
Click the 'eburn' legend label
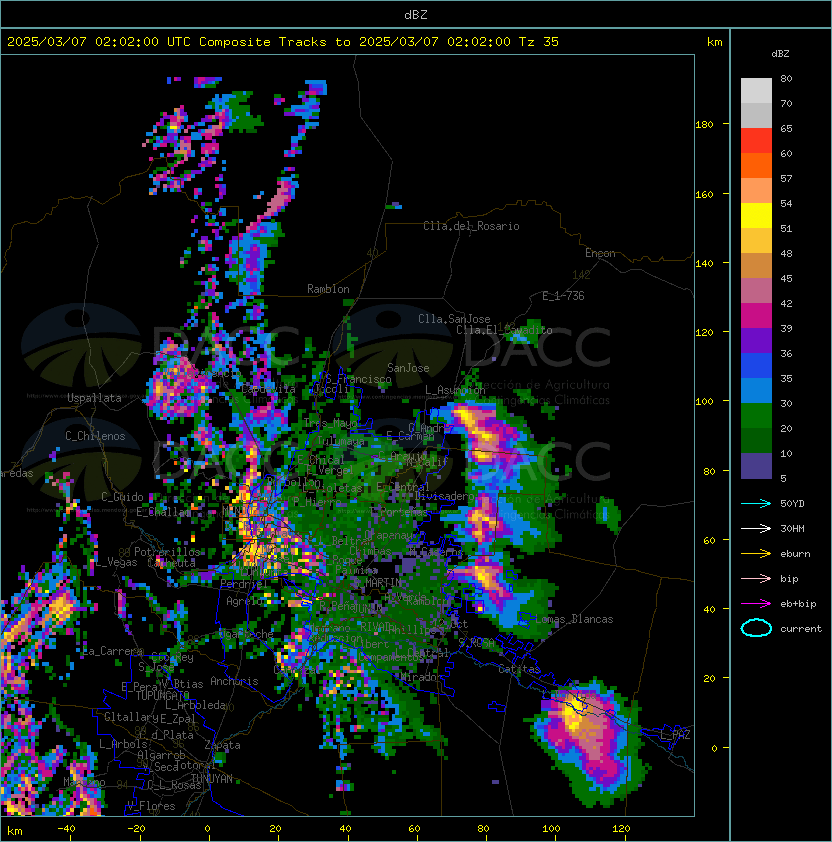pos(795,554)
